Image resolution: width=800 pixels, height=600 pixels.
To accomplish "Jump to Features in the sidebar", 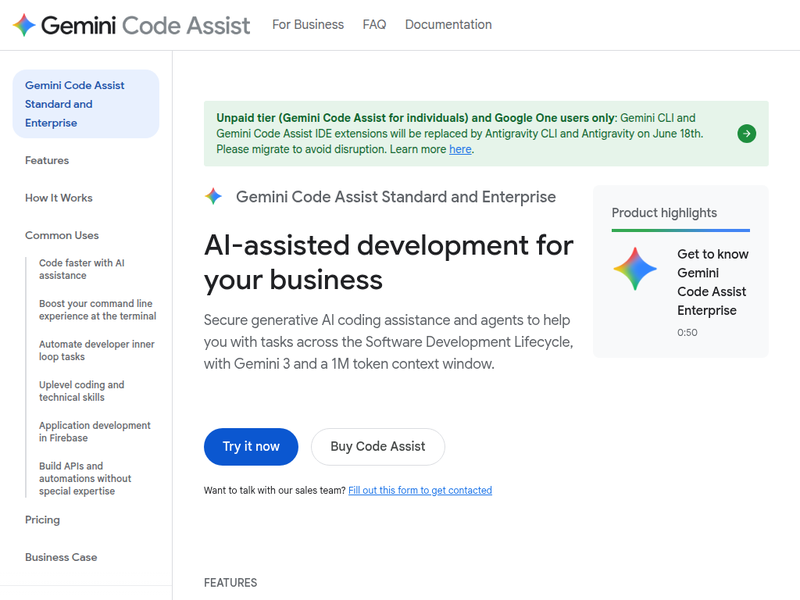I will click(47, 160).
